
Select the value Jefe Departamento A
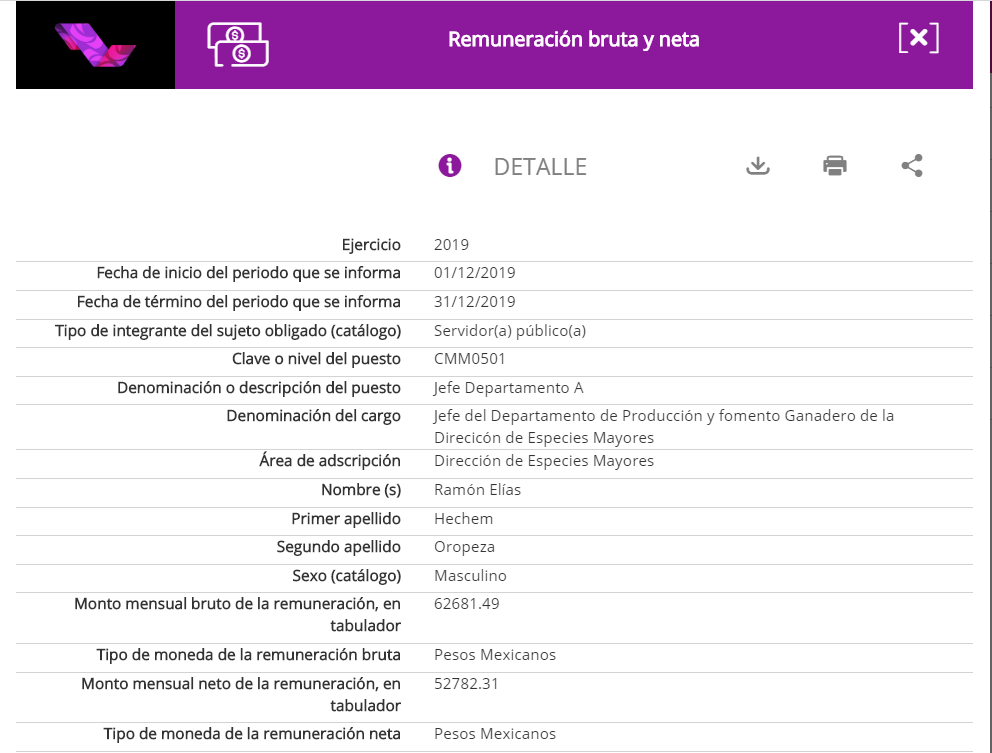(x=509, y=388)
